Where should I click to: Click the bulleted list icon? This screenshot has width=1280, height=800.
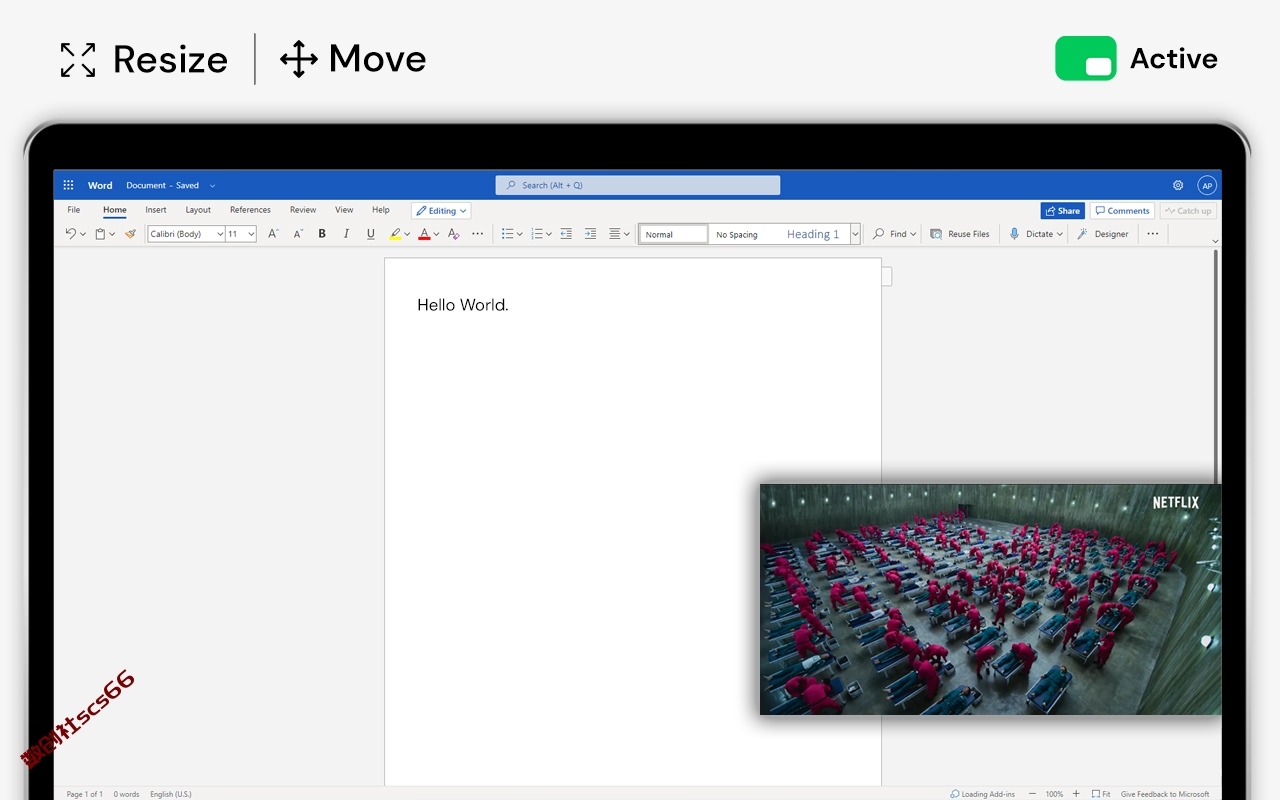[x=507, y=234]
